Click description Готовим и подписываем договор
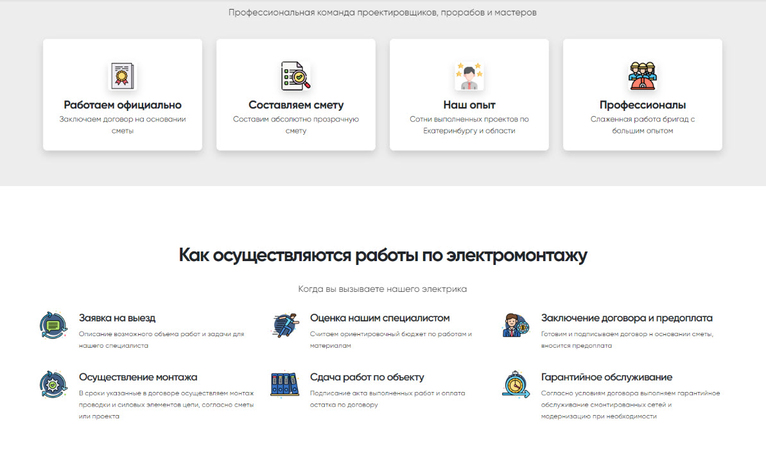The image size is (766, 451). [x=627, y=340]
